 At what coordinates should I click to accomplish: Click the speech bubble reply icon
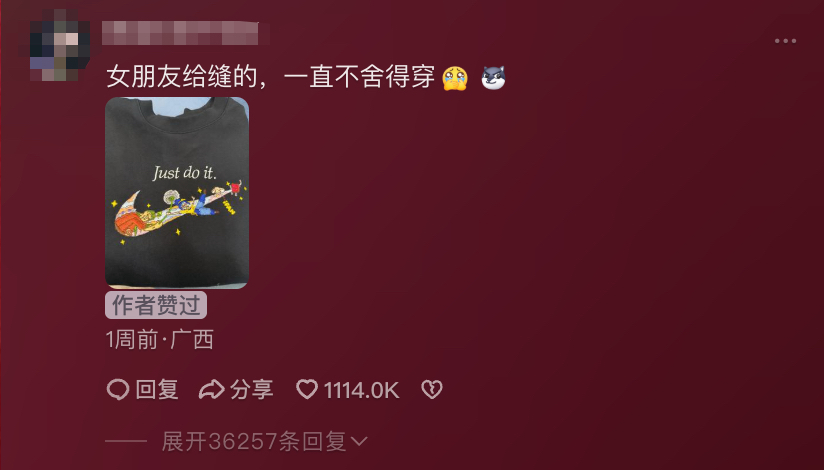coord(118,390)
